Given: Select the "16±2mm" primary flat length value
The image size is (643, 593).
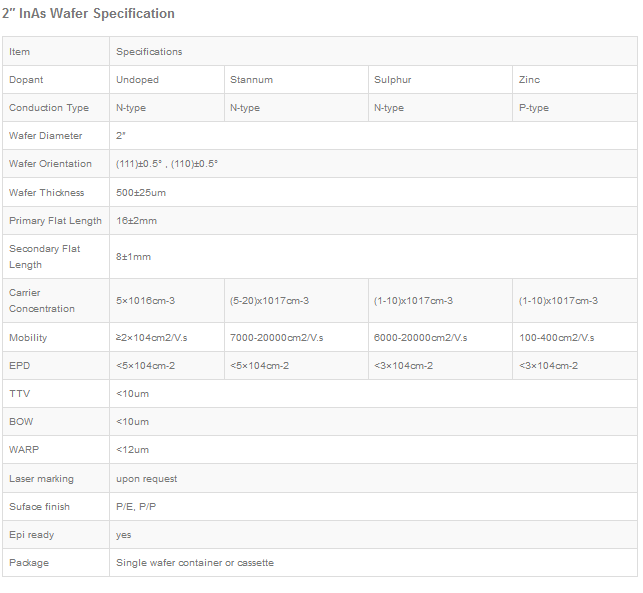Looking at the screenshot, I should (136, 221).
